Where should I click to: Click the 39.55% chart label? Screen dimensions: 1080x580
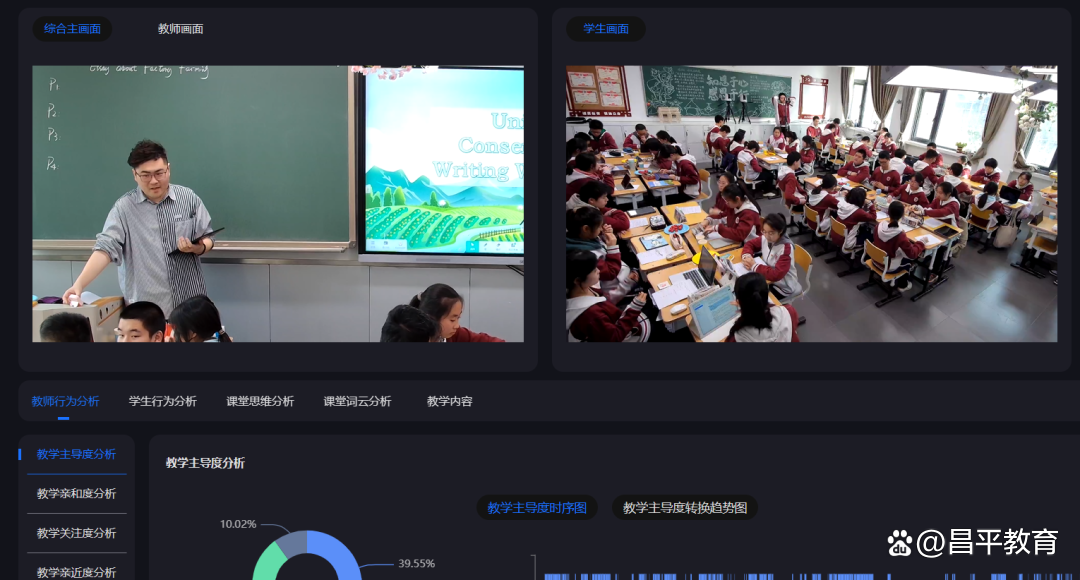(x=417, y=563)
